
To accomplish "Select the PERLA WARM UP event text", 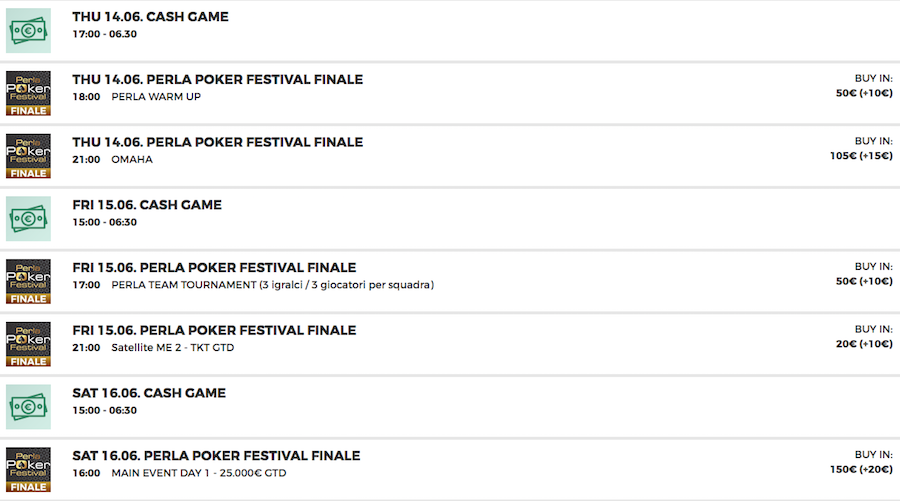I will click(x=156, y=97).
